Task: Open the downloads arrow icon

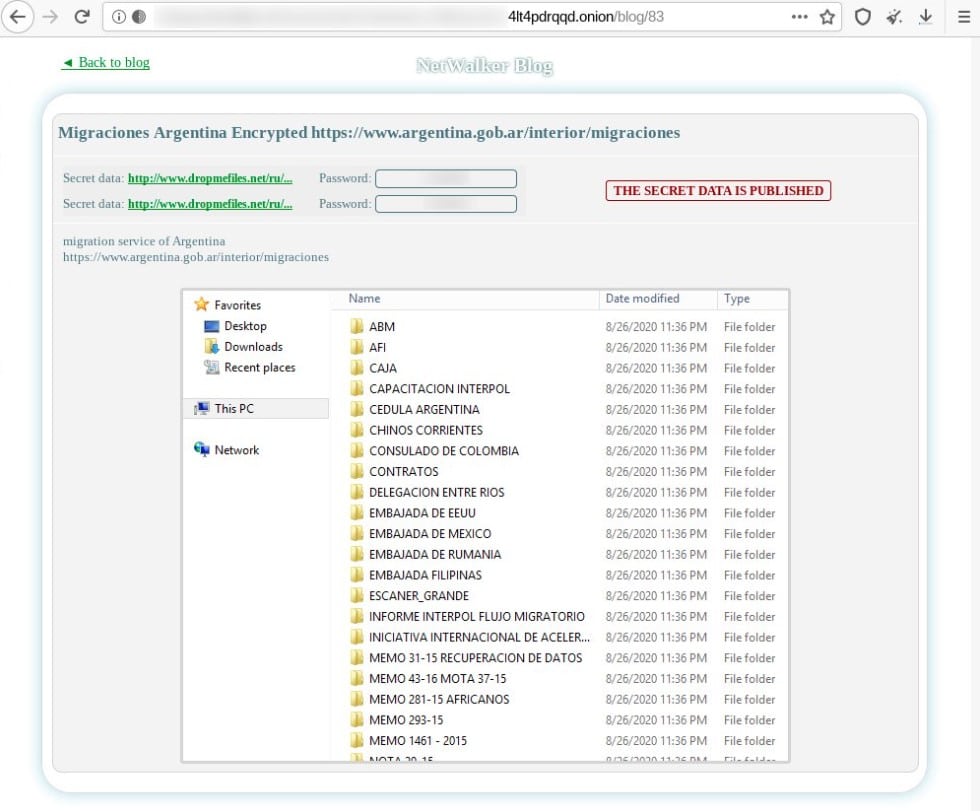Action: [x=926, y=17]
